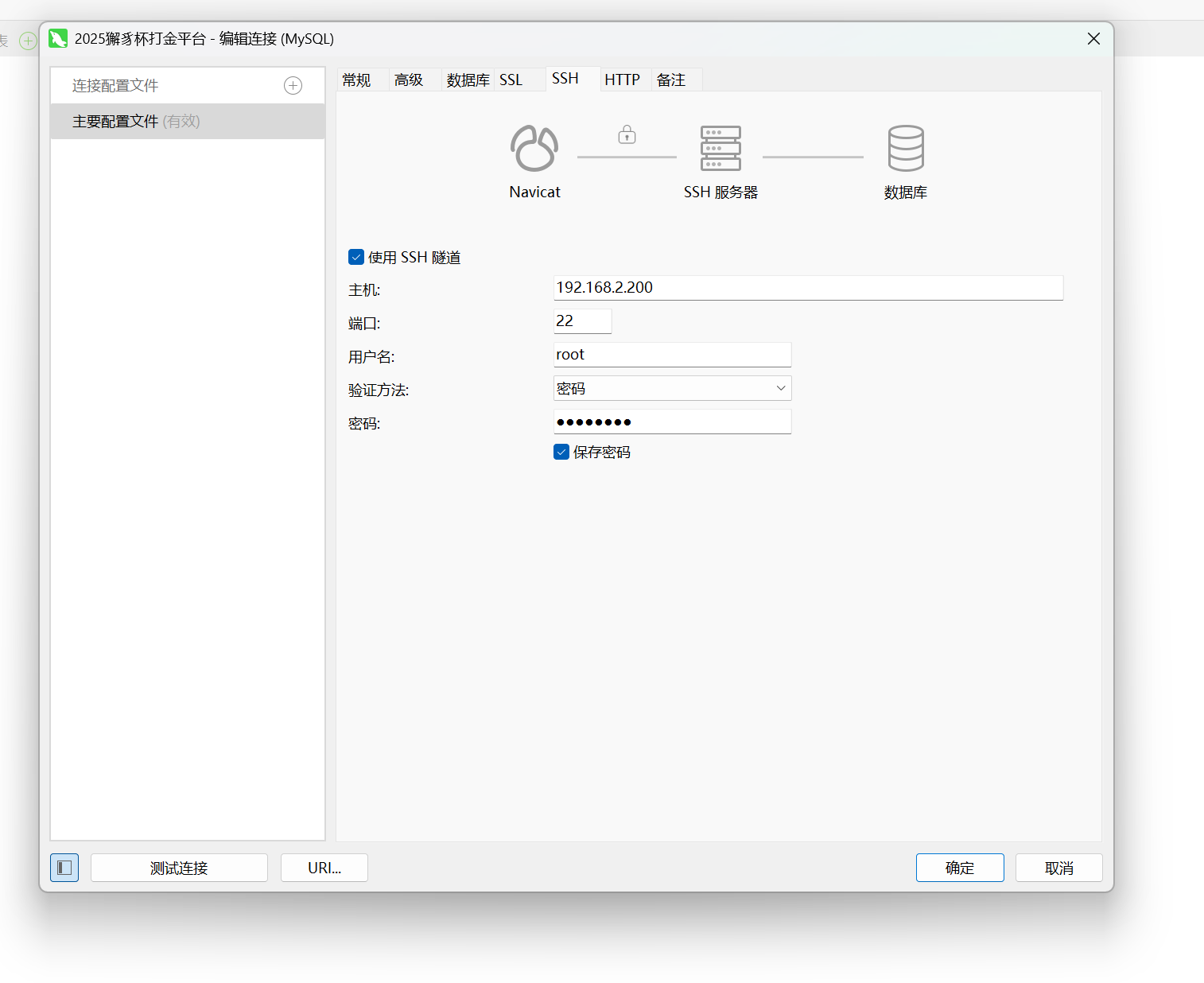Click the 用户名: label
The height and width of the screenshot is (983, 1204).
point(371,357)
